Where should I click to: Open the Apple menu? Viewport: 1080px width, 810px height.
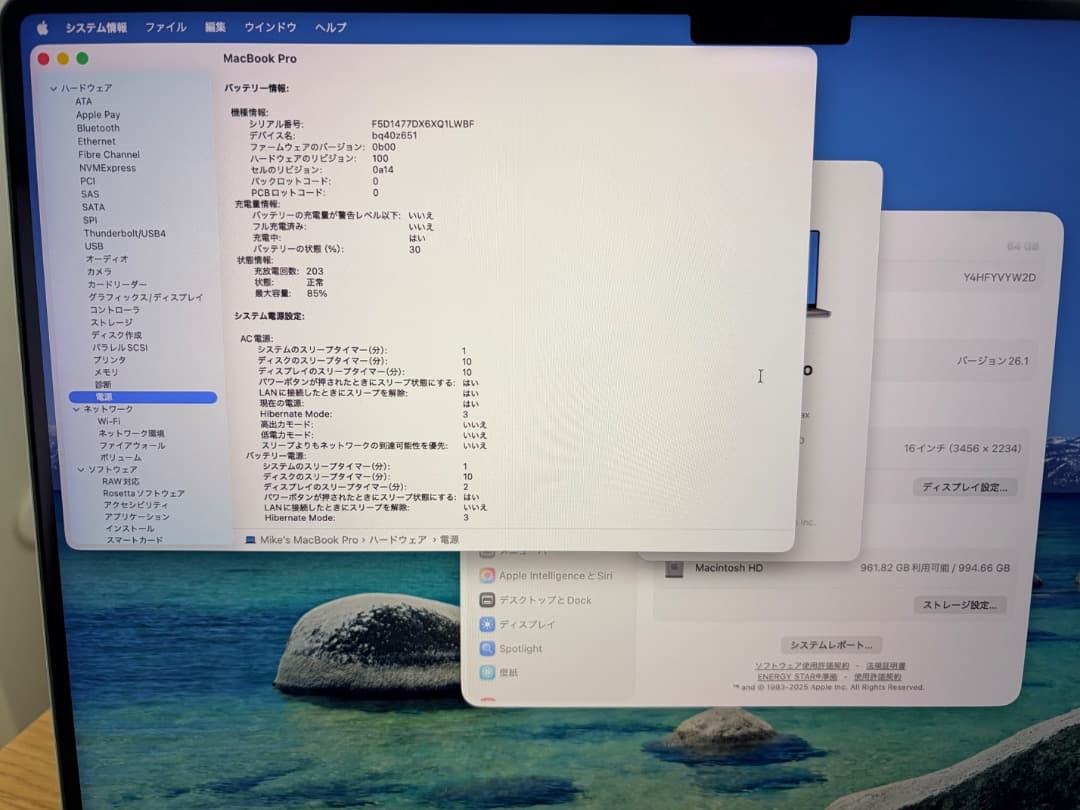(43, 28)
